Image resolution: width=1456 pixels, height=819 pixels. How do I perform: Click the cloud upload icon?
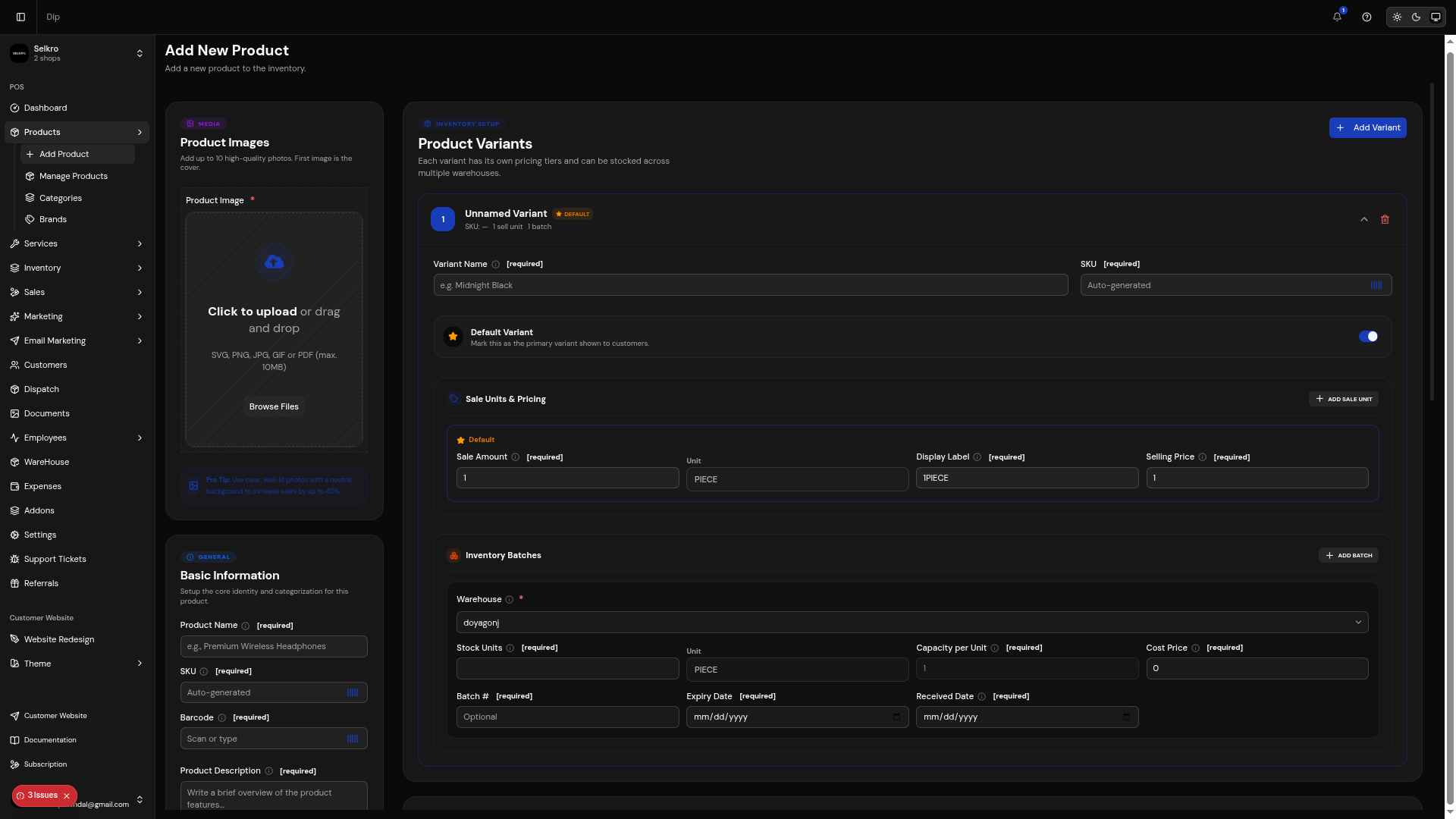[x=274, y=262]
